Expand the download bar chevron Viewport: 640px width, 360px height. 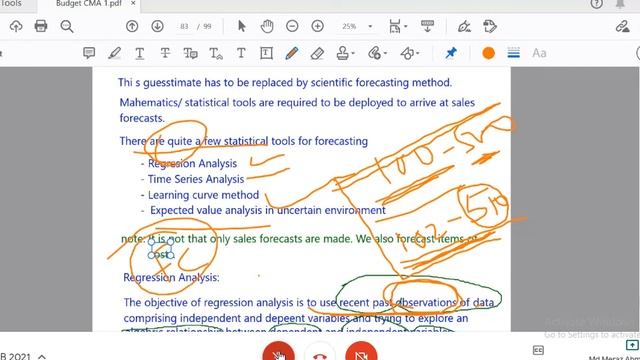[x=42, y=357]
